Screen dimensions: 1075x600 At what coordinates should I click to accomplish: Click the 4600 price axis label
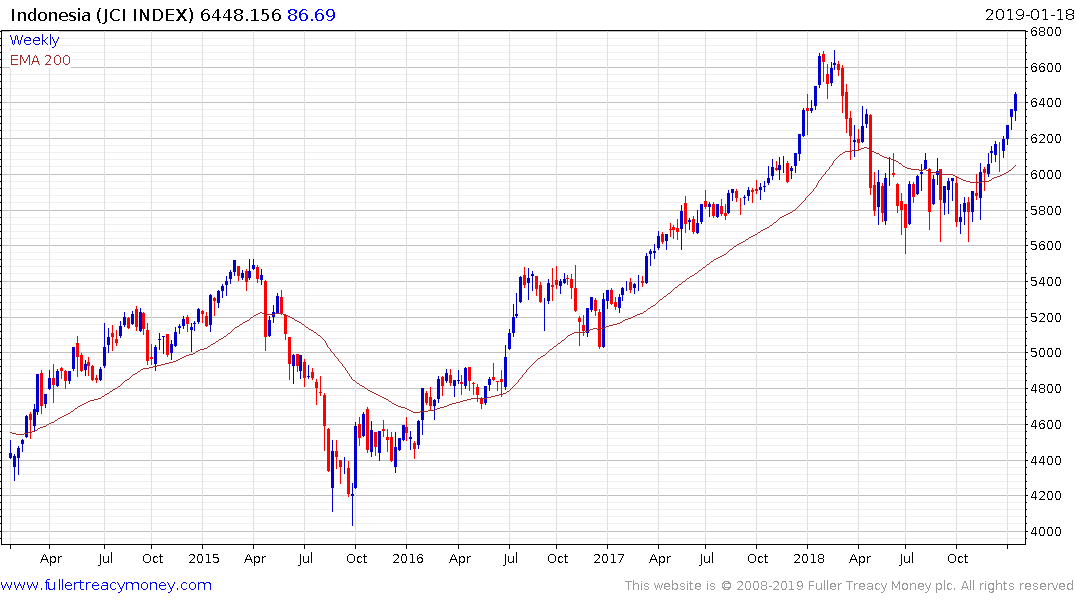(x=1046, y=424)
